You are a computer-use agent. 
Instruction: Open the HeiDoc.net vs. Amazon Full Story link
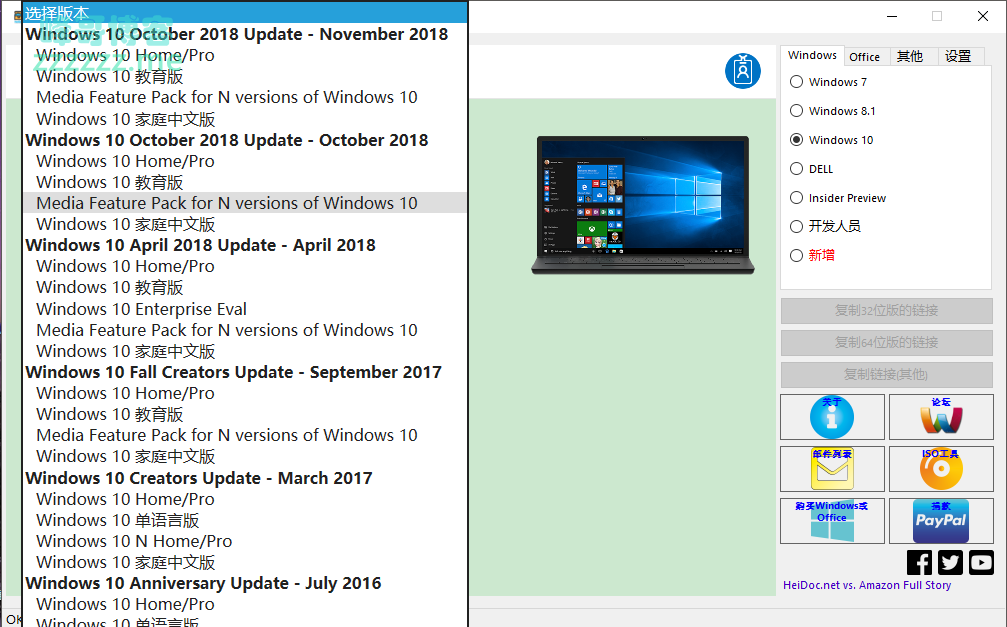tap(867, 585)
